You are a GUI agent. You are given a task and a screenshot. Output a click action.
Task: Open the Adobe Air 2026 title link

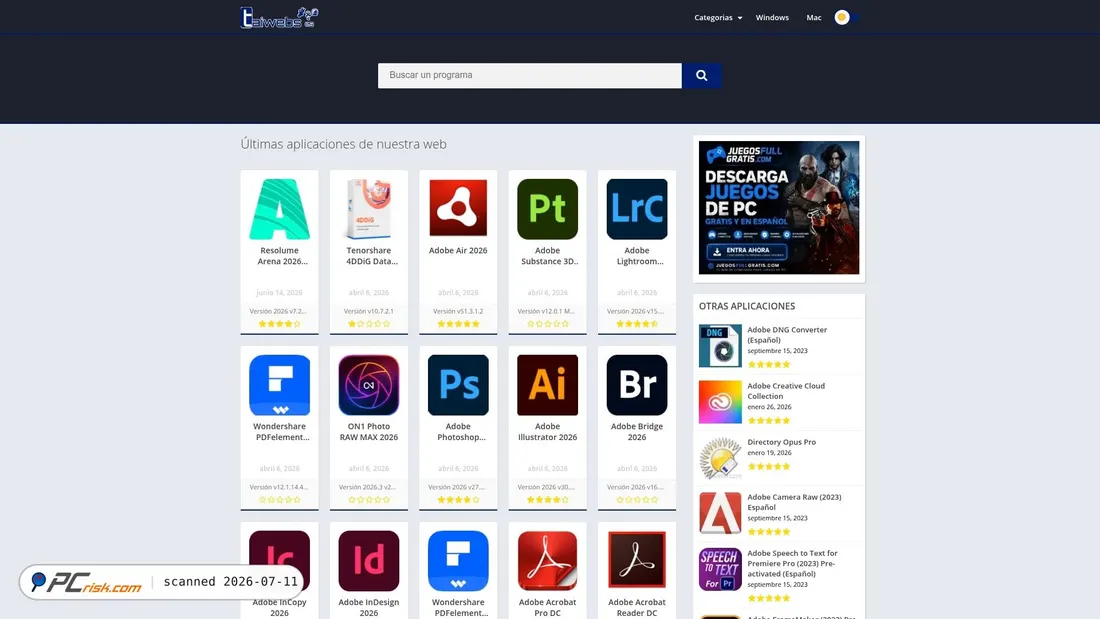pyautogui.click(x=458, y=251)
